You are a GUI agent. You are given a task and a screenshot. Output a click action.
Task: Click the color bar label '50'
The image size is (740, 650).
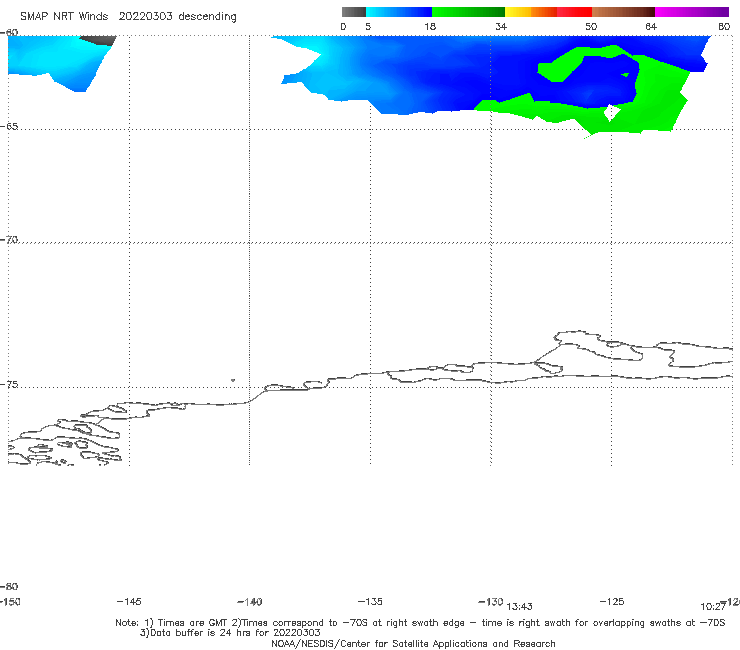(591, 27)
